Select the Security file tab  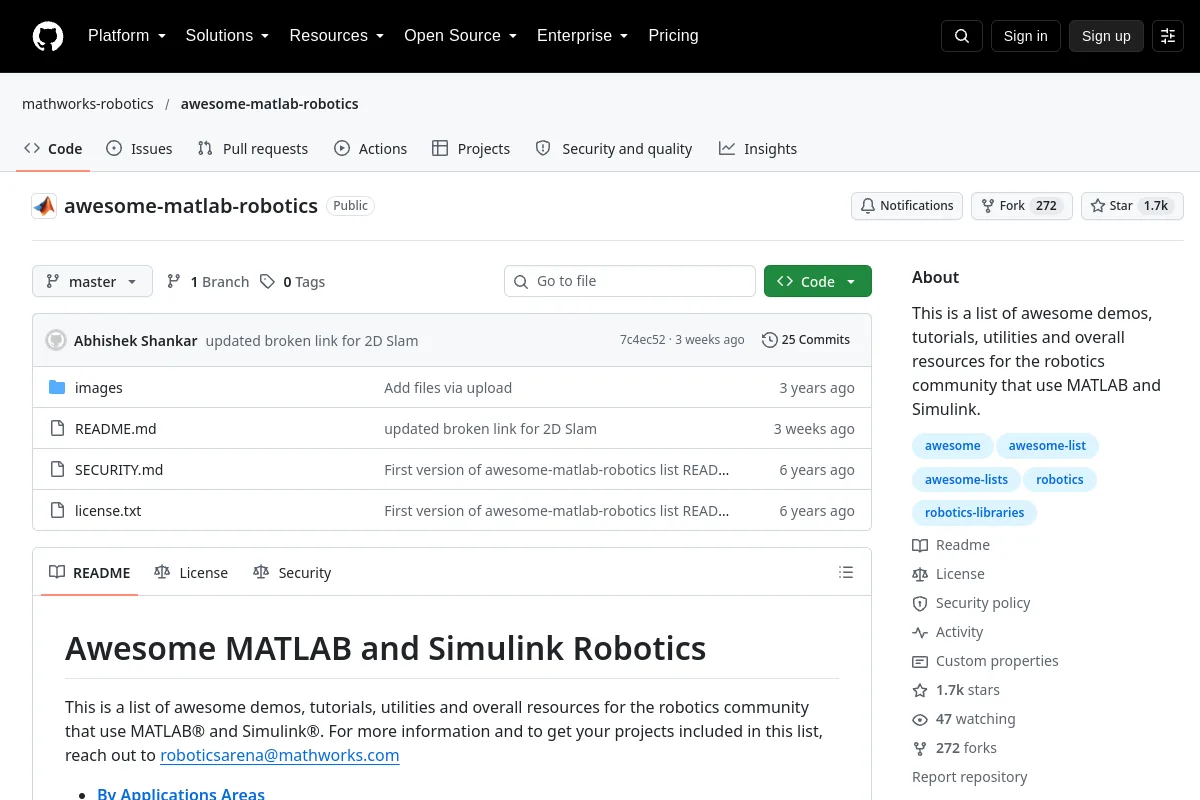click(x=292, y=573)
